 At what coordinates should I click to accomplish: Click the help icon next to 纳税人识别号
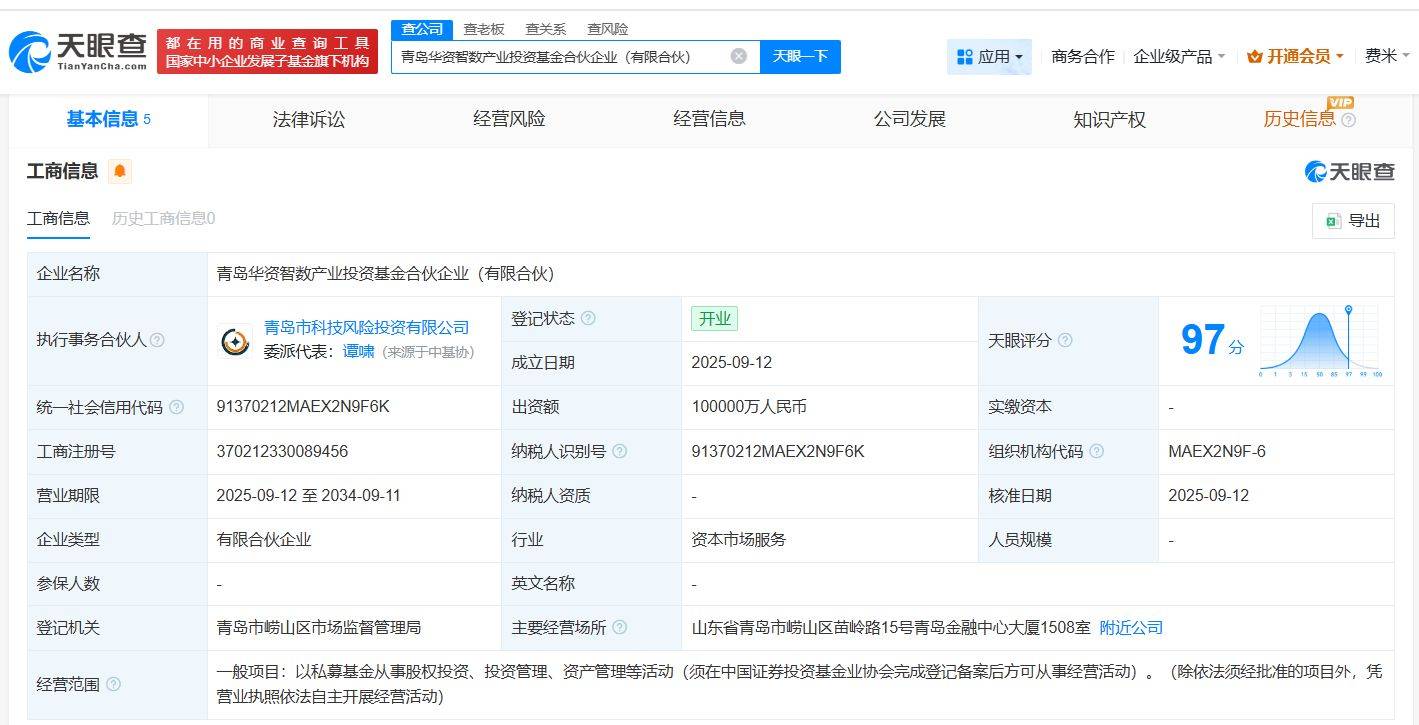[x=620, y=451]
